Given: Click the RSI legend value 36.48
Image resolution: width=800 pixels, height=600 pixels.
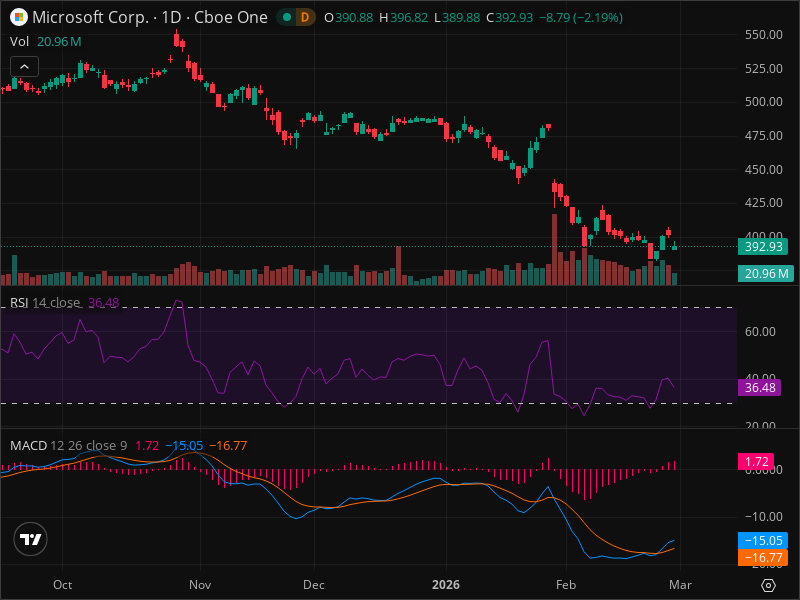Looking at the screenshot, I should (104, 303).
